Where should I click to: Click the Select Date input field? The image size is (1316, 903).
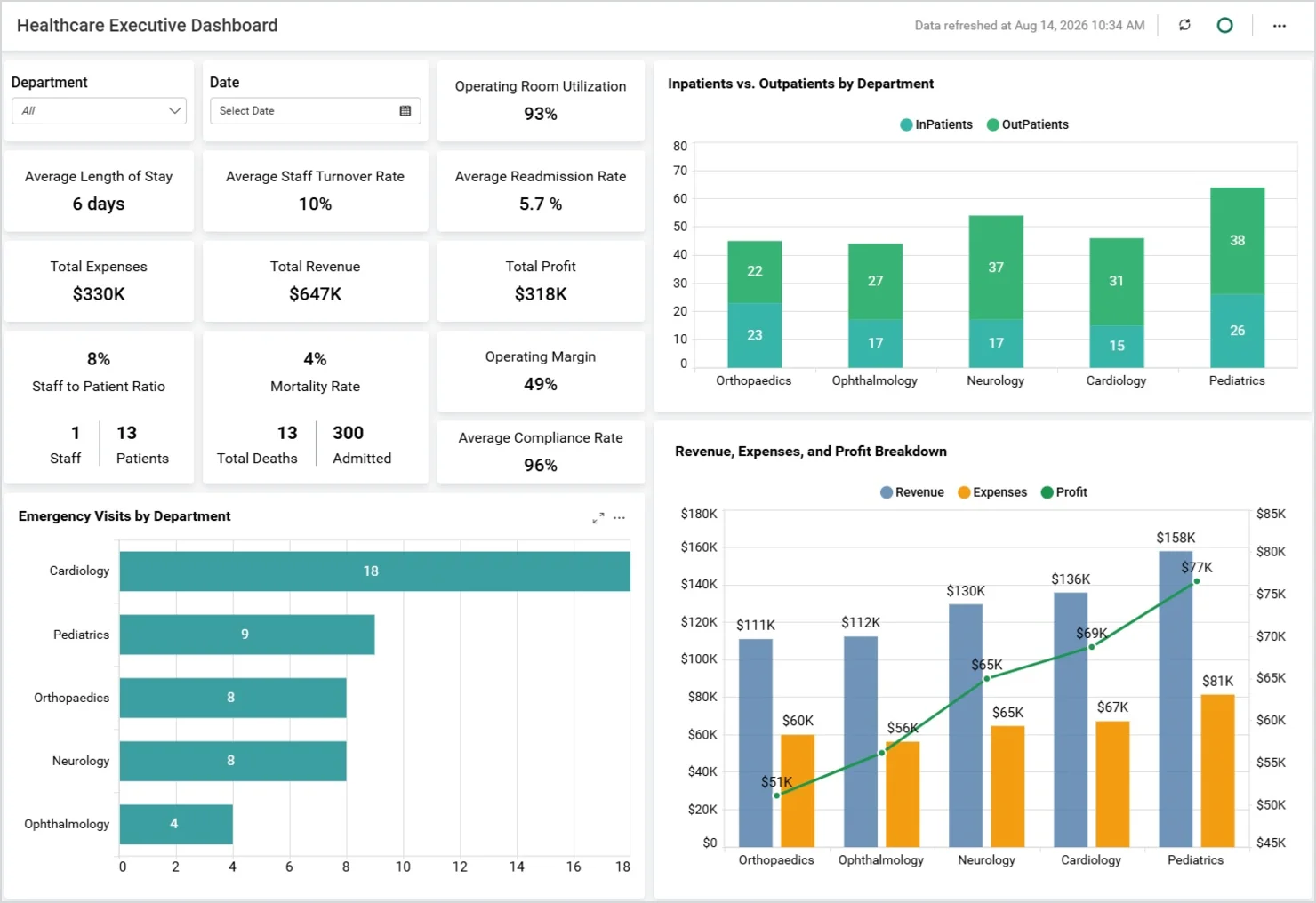pos(315,110)
